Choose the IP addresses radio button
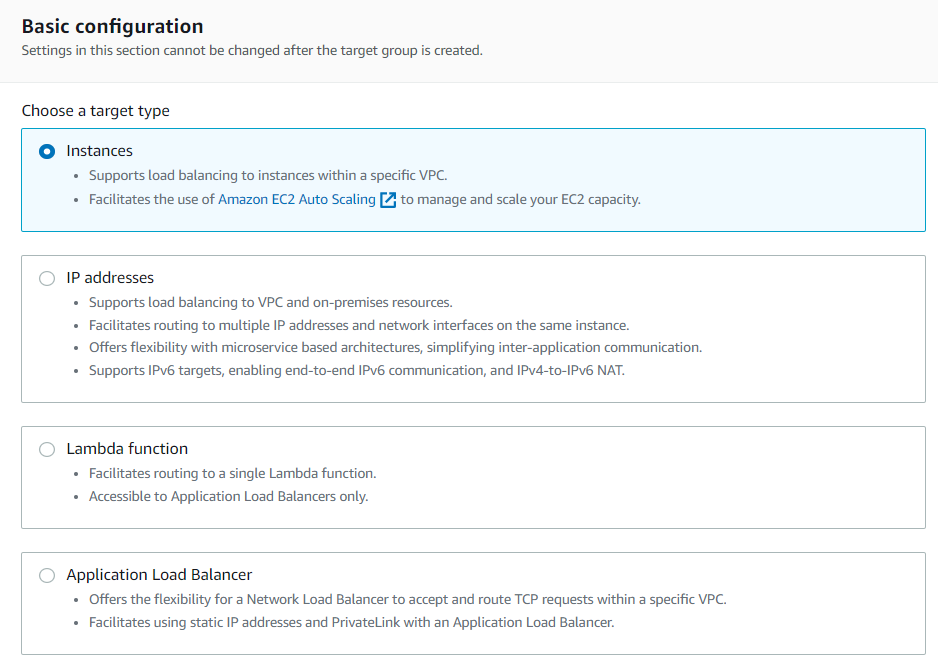 point(47,278)
